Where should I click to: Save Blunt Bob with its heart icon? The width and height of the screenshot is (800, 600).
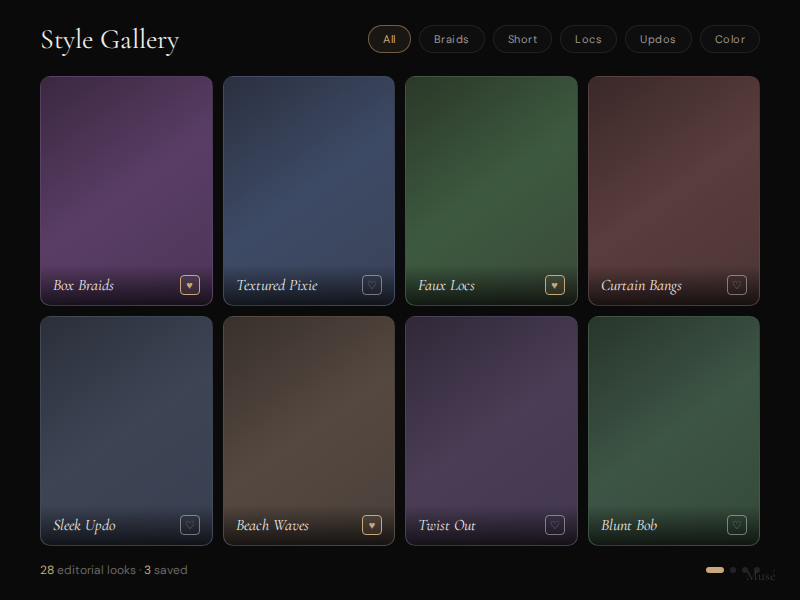coord(737,525)
